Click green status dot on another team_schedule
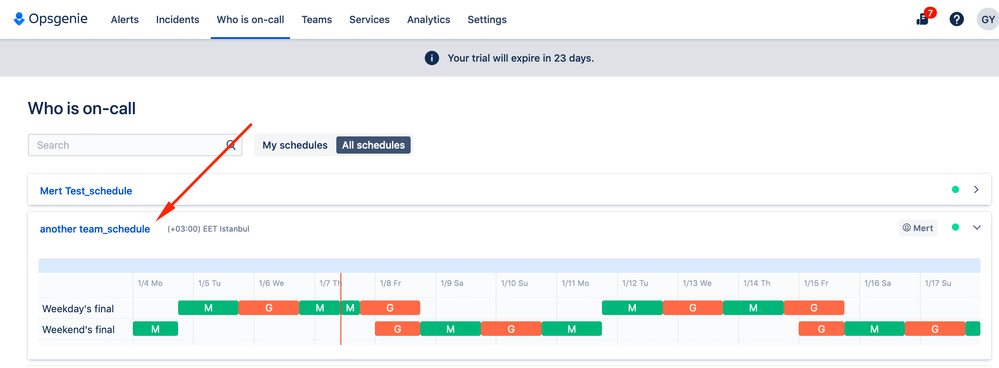The image size is (999, 368). (955, 227)
